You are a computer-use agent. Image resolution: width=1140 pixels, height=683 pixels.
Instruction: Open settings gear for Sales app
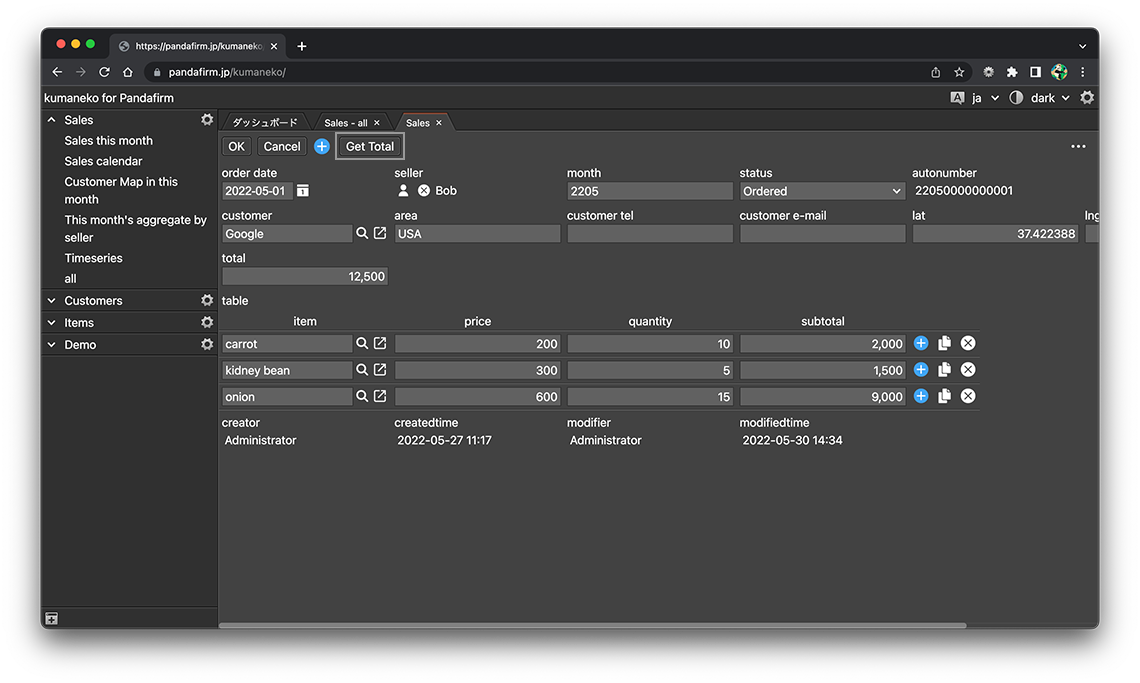[x=207, y=119]
